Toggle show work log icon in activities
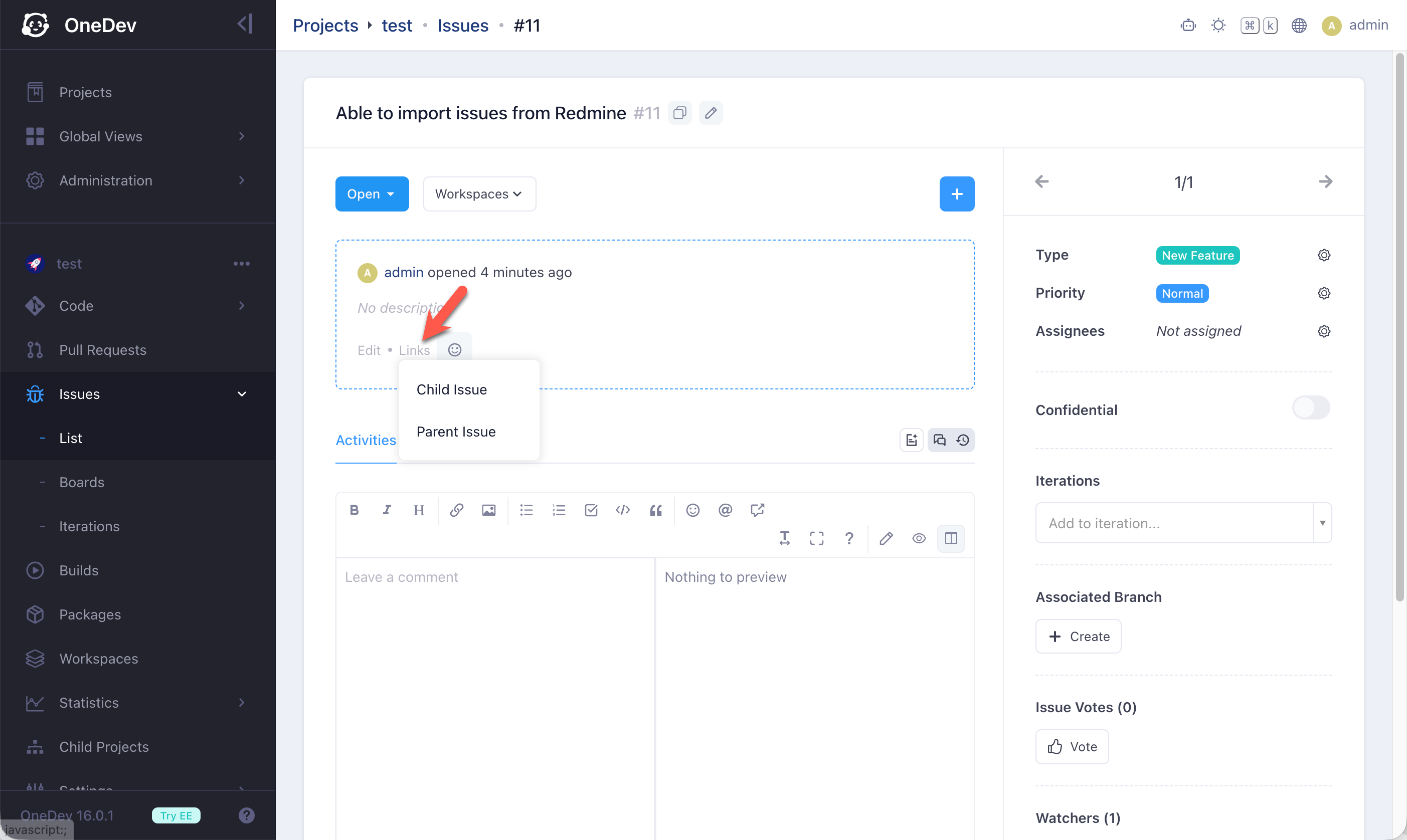The image size is (1407, 840). [911, 440]
